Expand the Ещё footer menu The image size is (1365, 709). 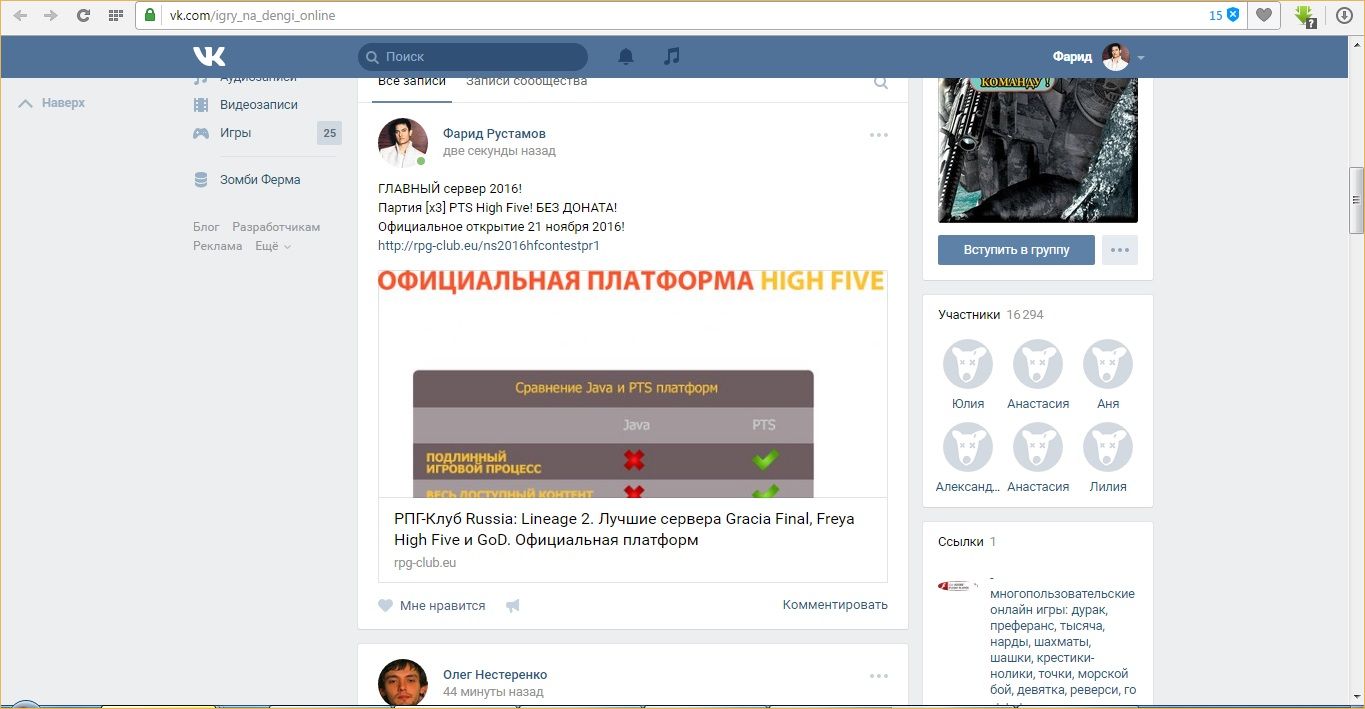pyautogui.click(x=272, y=246)
